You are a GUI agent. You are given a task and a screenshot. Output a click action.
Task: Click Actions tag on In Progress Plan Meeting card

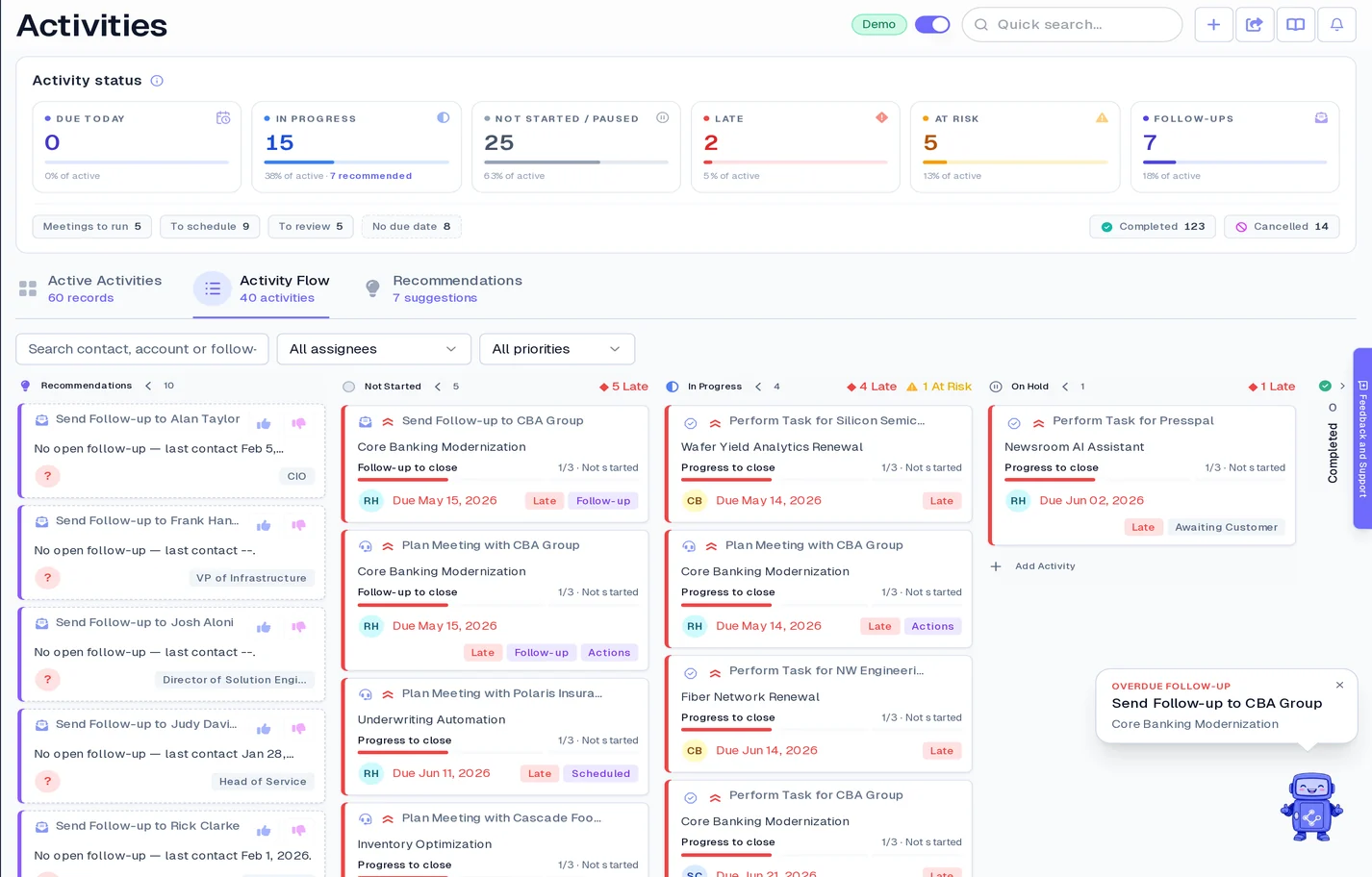click(932, 626)
